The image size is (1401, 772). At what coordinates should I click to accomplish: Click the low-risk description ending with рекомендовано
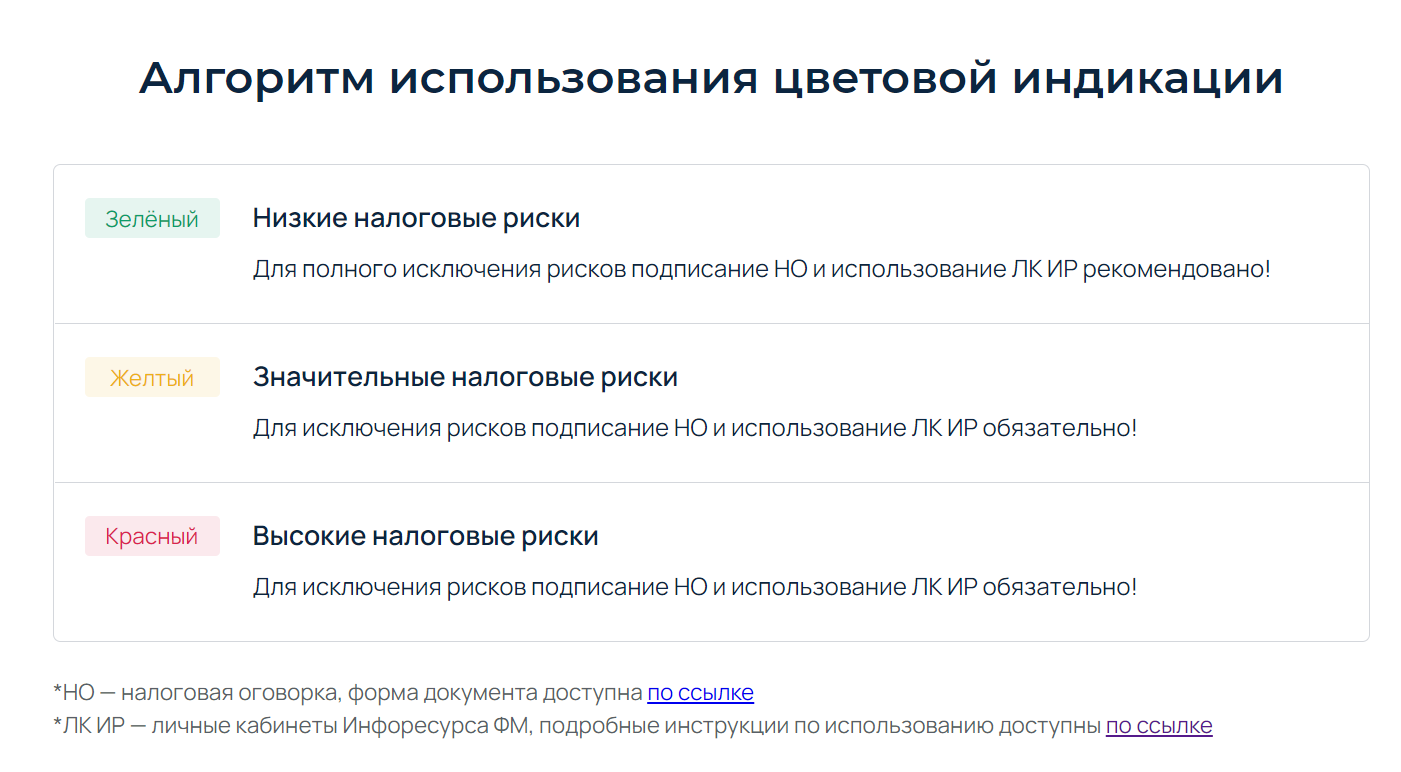(761, 269)
